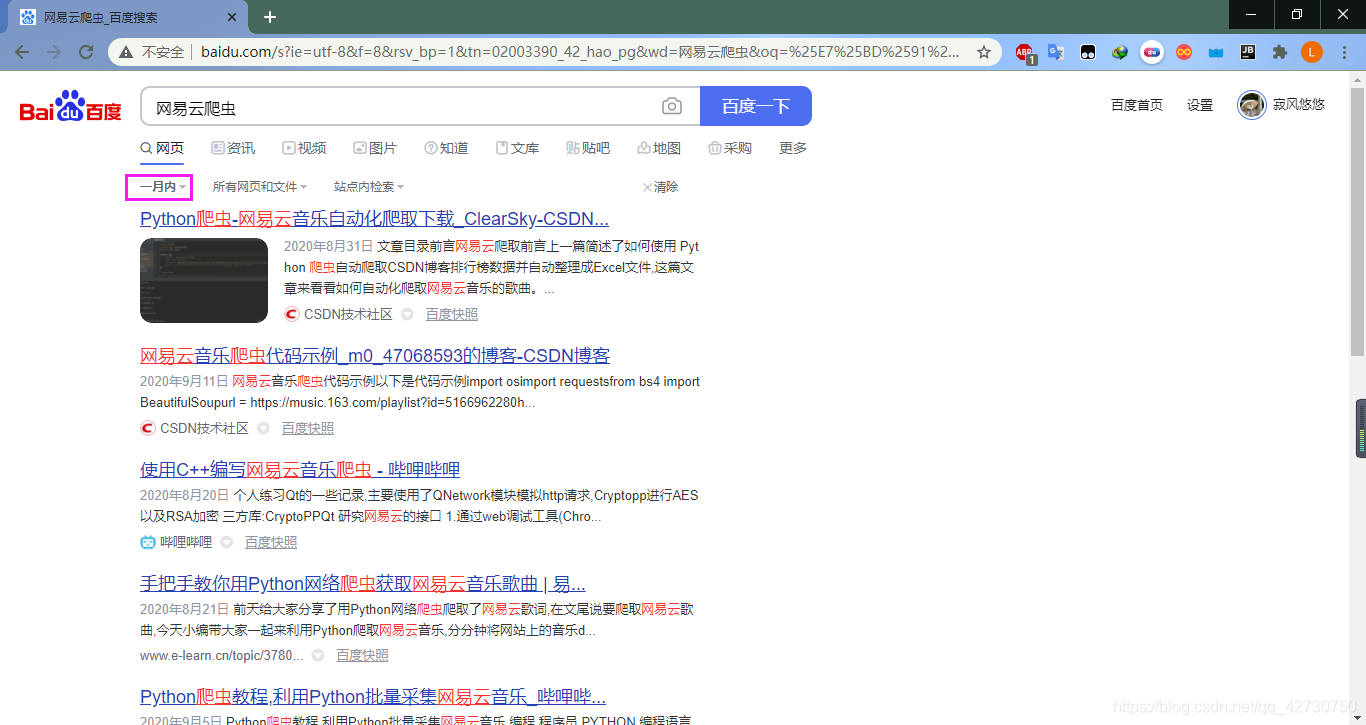This screenshot has width=1366, height=725.
Task: Expand arrow beside www.e-learn.cn source
Action: [x=317, y=656]
